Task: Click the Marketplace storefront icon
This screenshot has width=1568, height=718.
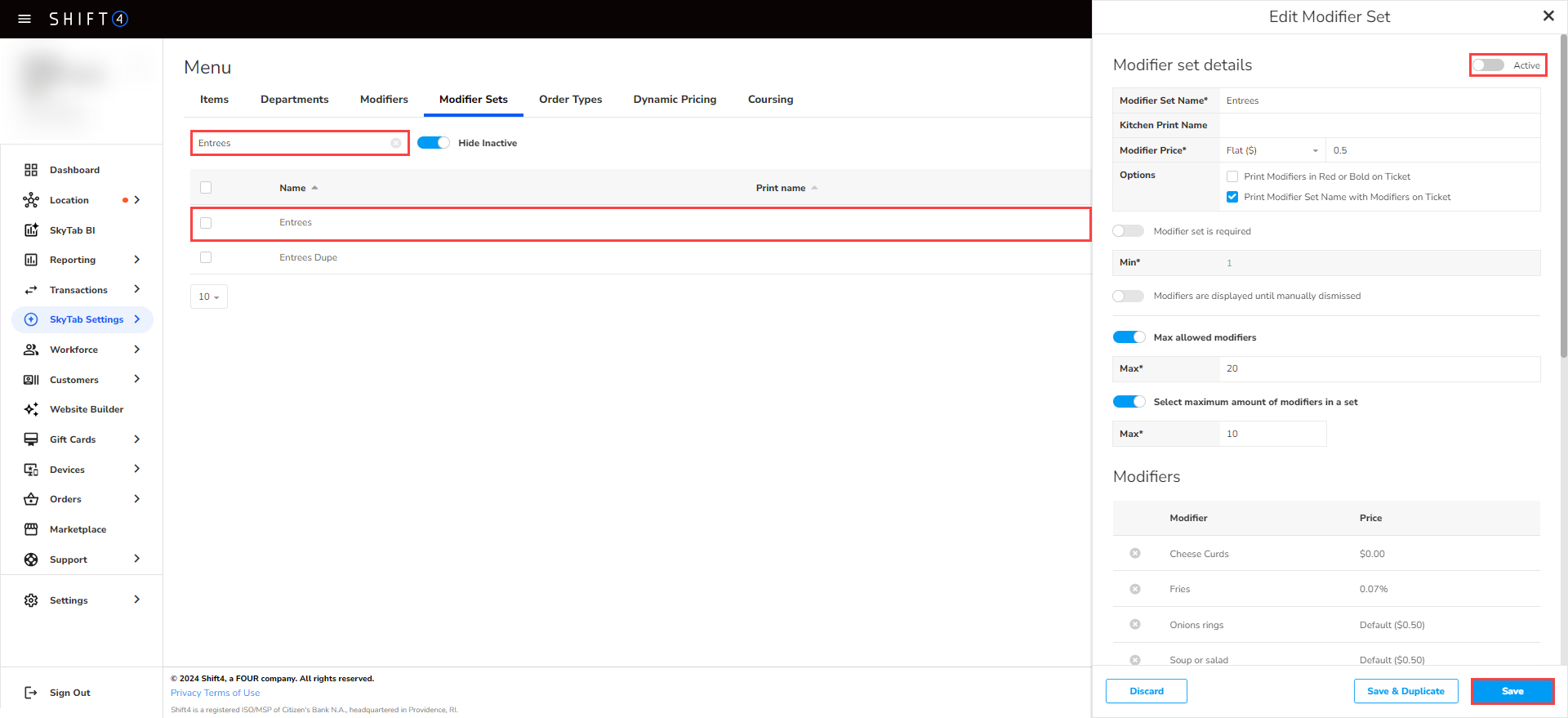Action: [x=31, y=529]
